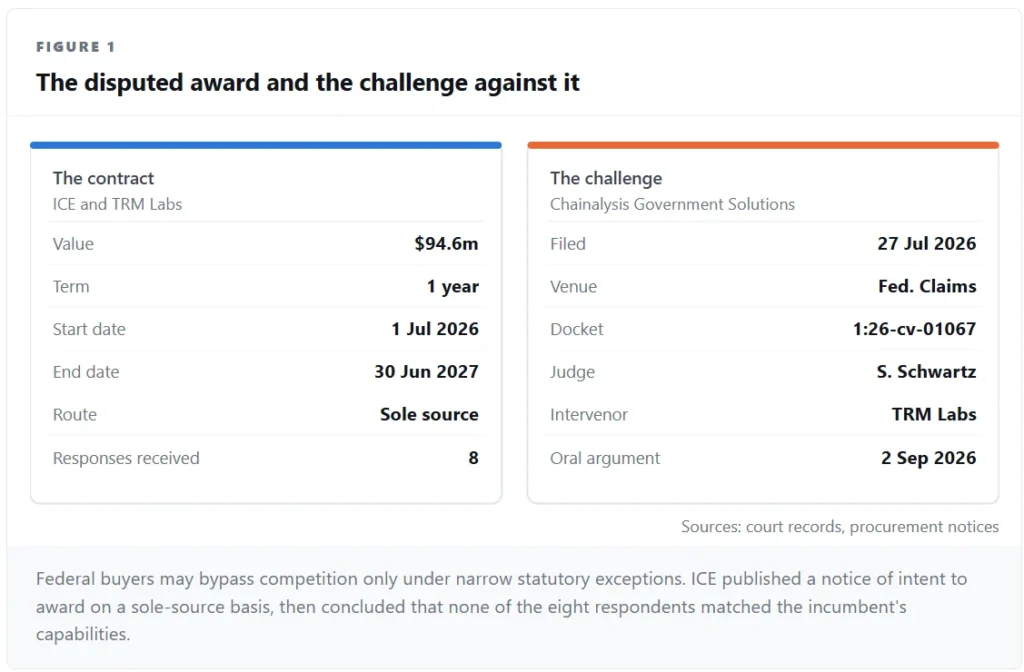
Task: Select "The contract" card heading
Action: point(103,178)
